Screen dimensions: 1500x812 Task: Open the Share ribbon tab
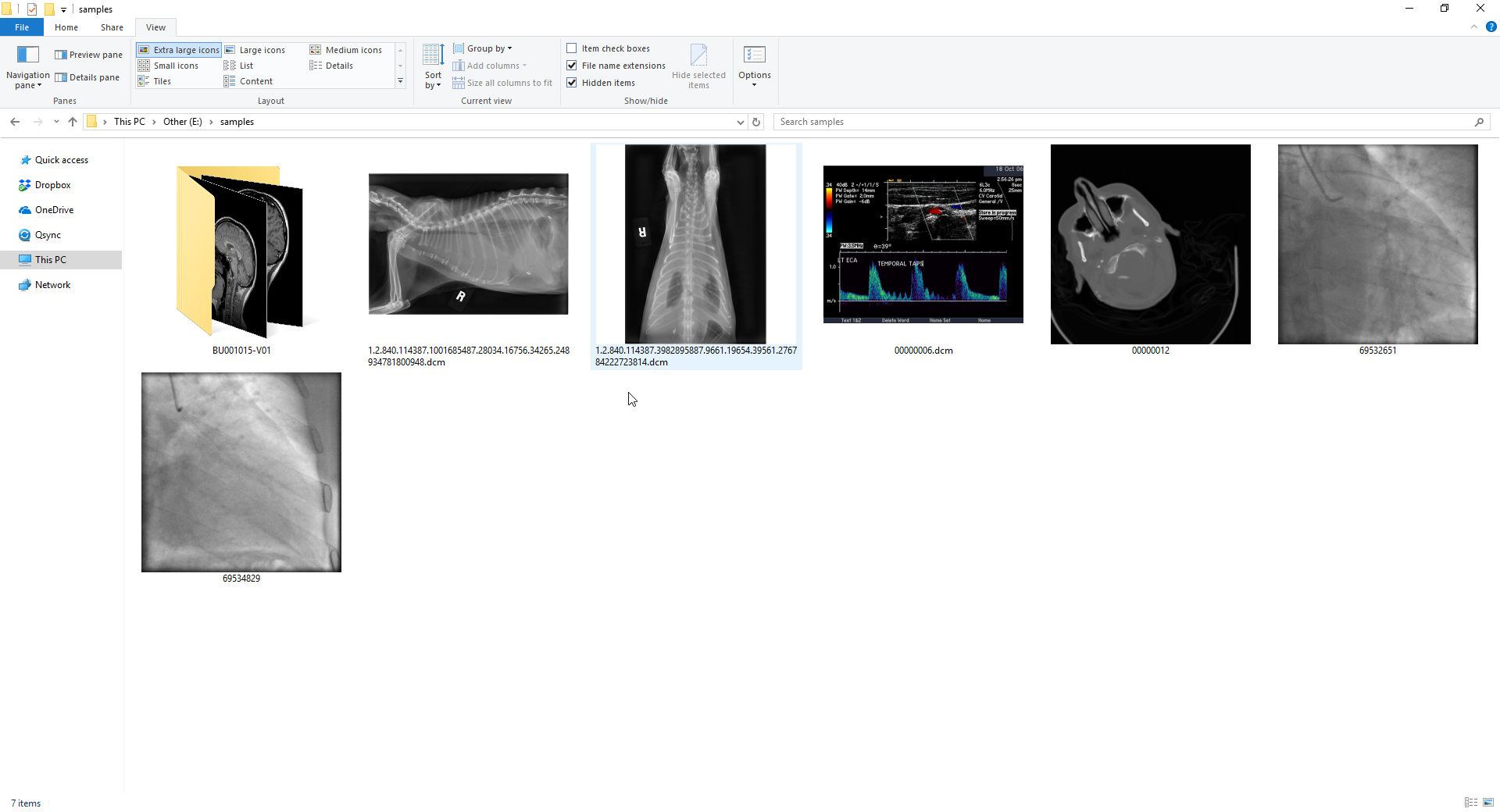tap(112, 27)
